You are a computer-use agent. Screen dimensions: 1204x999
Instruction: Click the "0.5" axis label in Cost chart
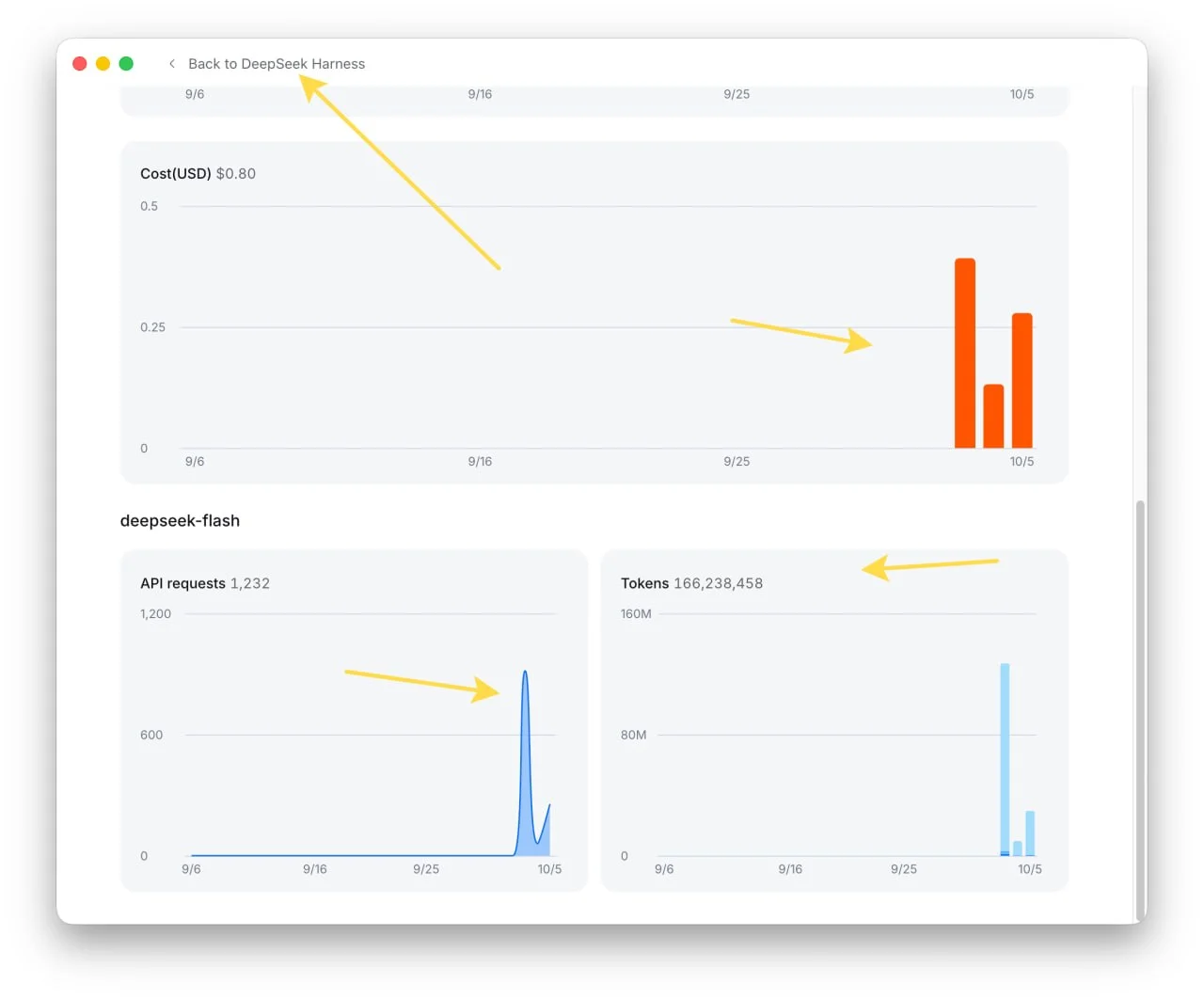[150, 206]
